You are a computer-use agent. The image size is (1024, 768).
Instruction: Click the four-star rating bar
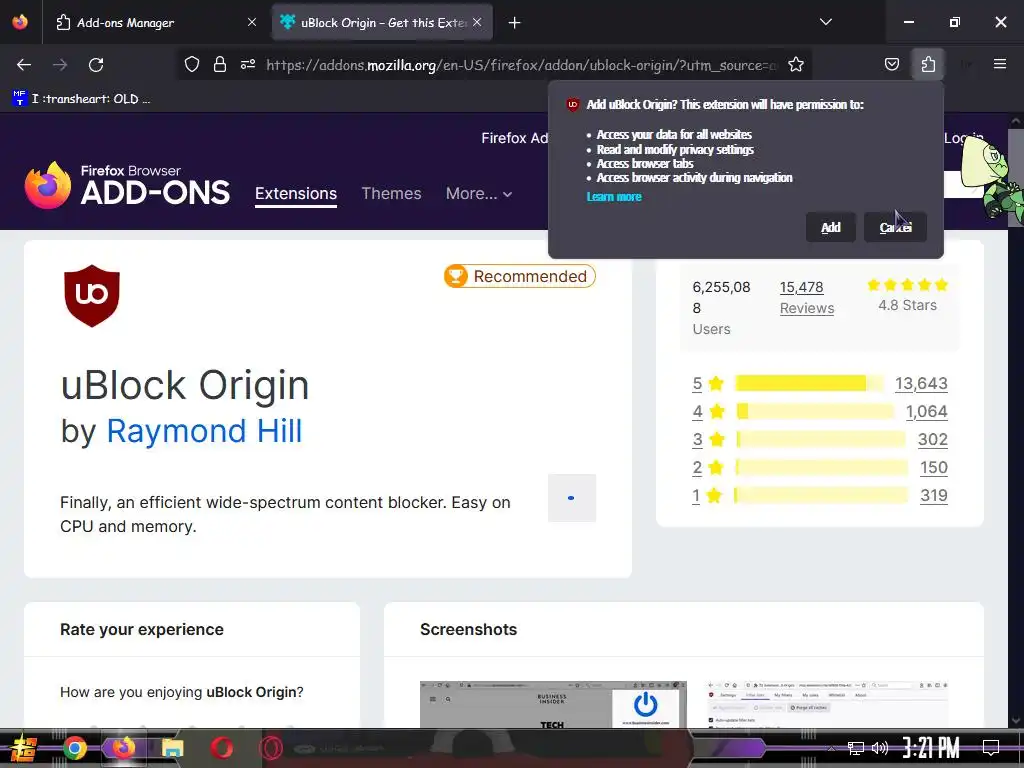pyautogui.click(x=815, y=411)
